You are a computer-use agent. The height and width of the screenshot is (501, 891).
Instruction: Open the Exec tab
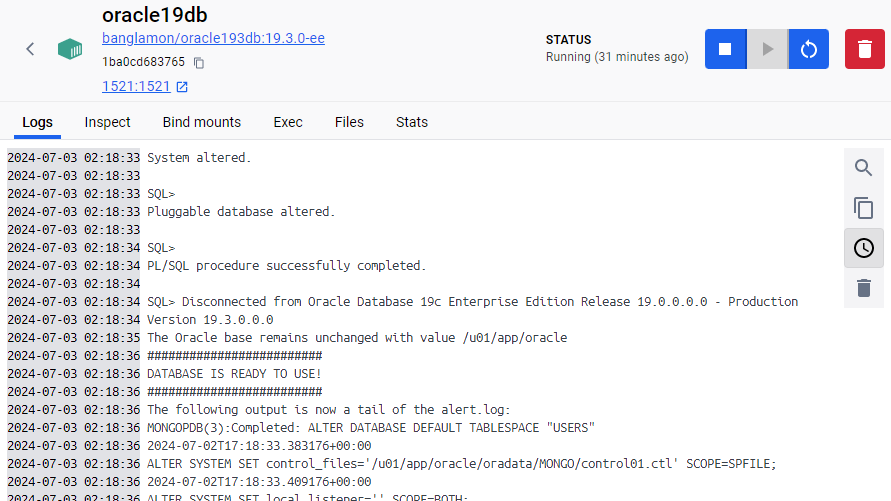[288, 122]
